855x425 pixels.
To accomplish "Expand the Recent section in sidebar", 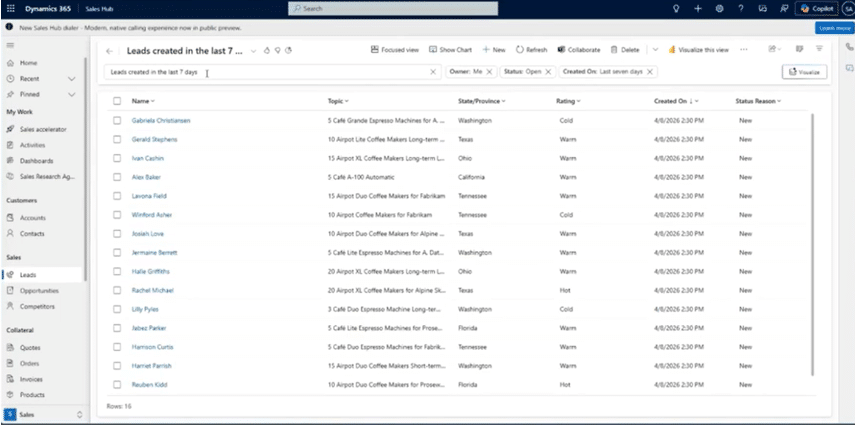I will 72,78.
